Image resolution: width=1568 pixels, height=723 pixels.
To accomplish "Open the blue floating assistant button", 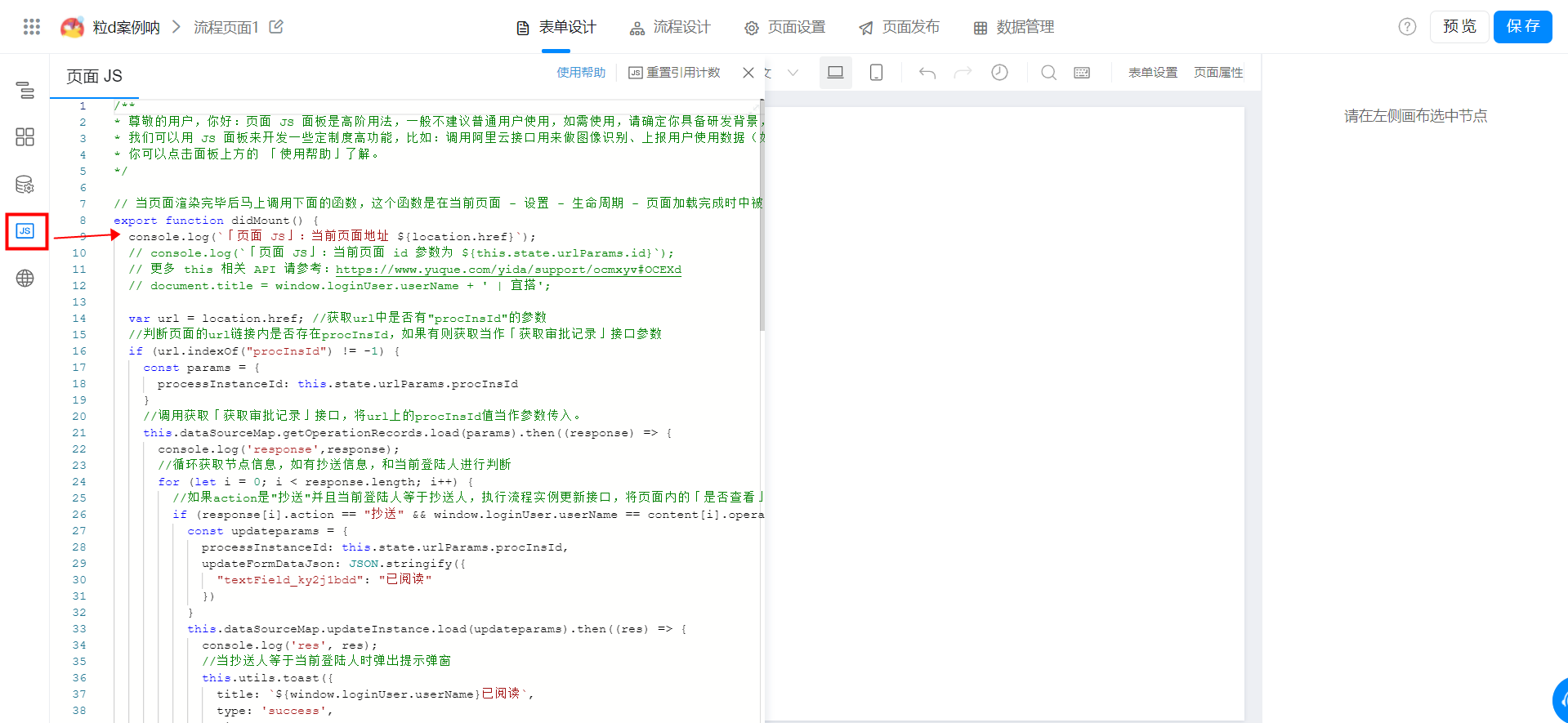I will (x=1560, y=700).
